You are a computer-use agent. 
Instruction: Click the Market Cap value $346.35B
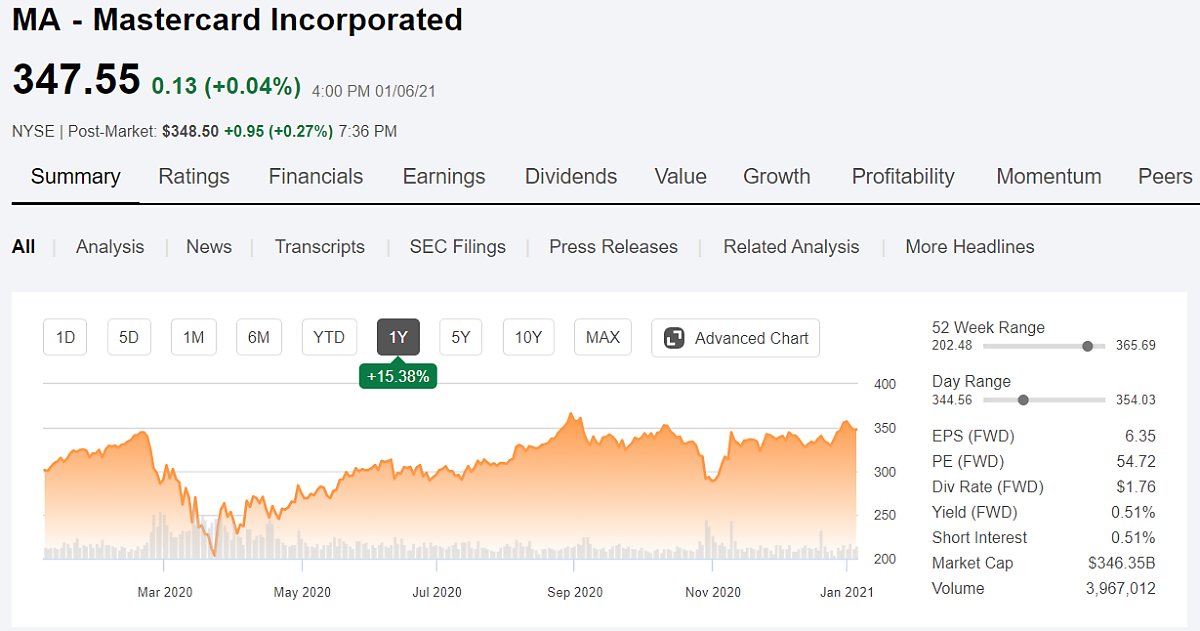click(1122, 563)
